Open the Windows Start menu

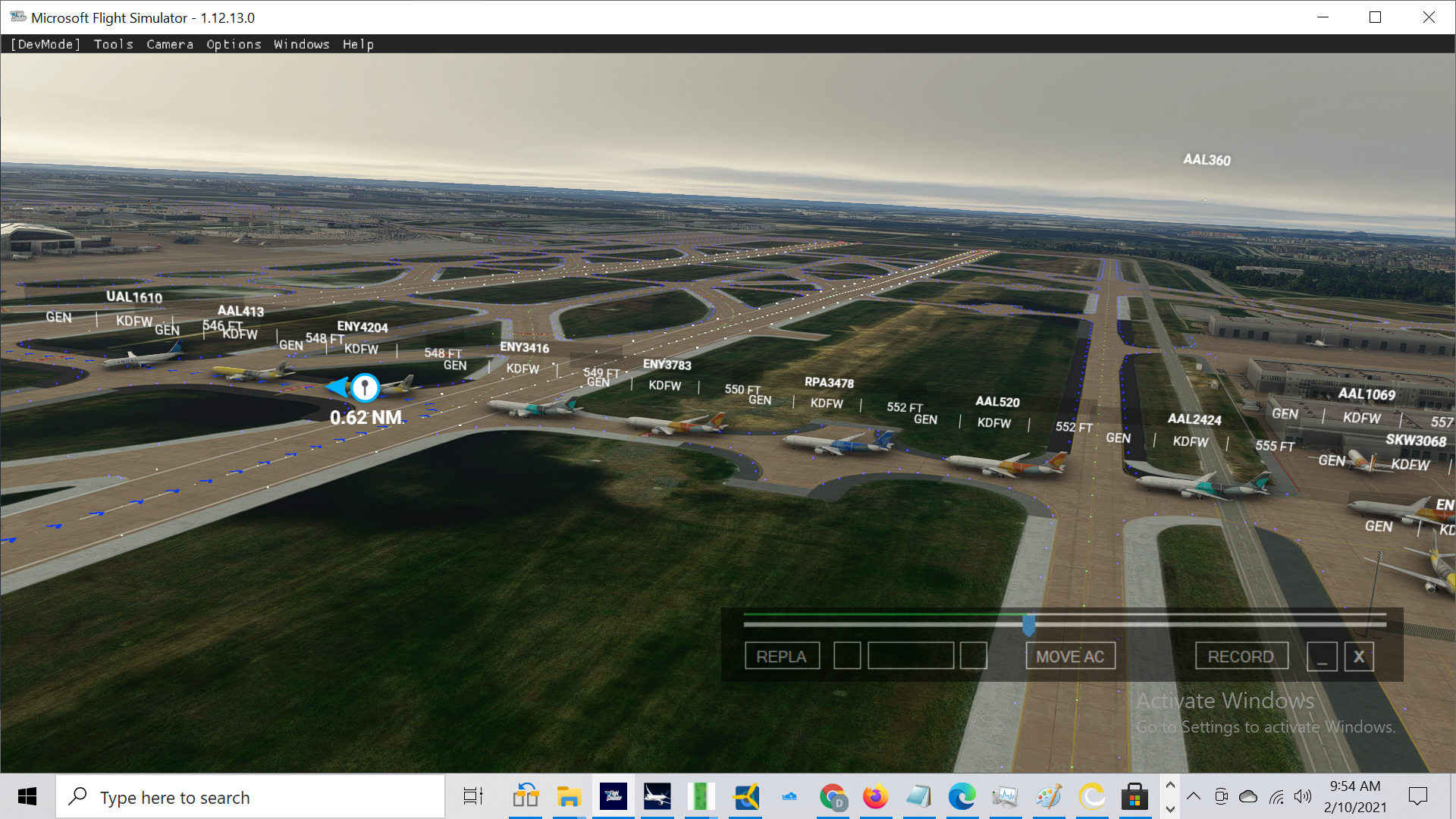pyautogui.click(x=27, y=796)
